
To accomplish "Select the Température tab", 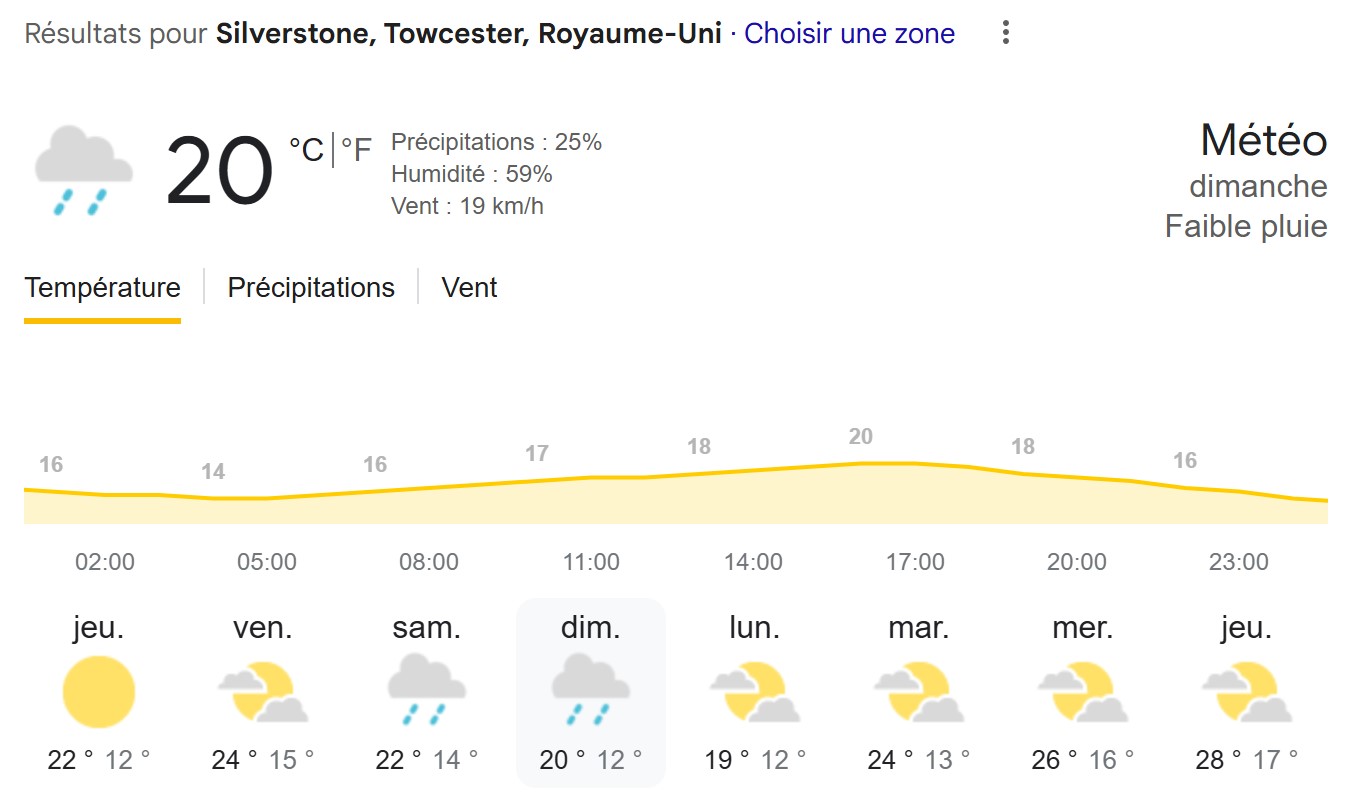I will click(102, 288).
